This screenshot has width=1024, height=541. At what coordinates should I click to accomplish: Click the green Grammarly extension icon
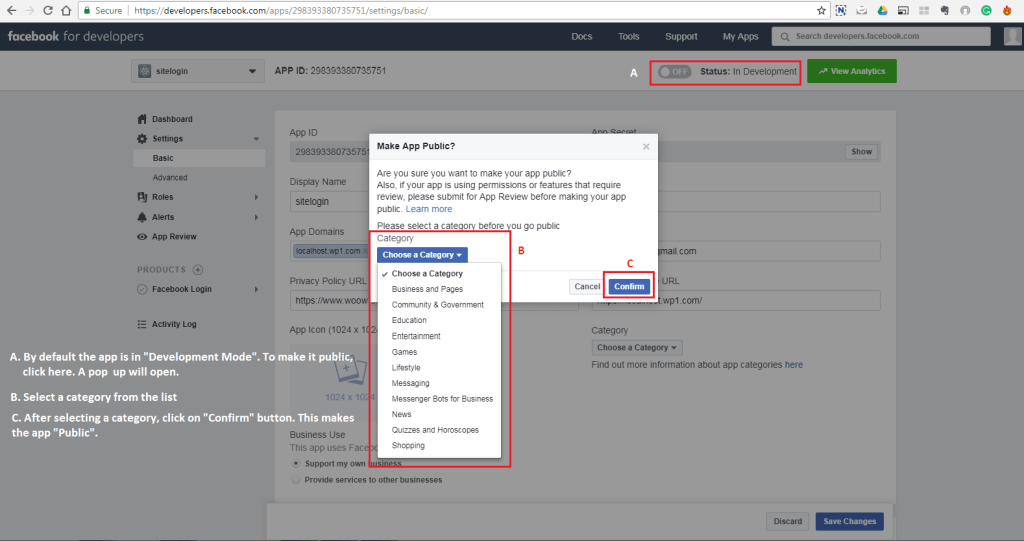click(986, 10)
